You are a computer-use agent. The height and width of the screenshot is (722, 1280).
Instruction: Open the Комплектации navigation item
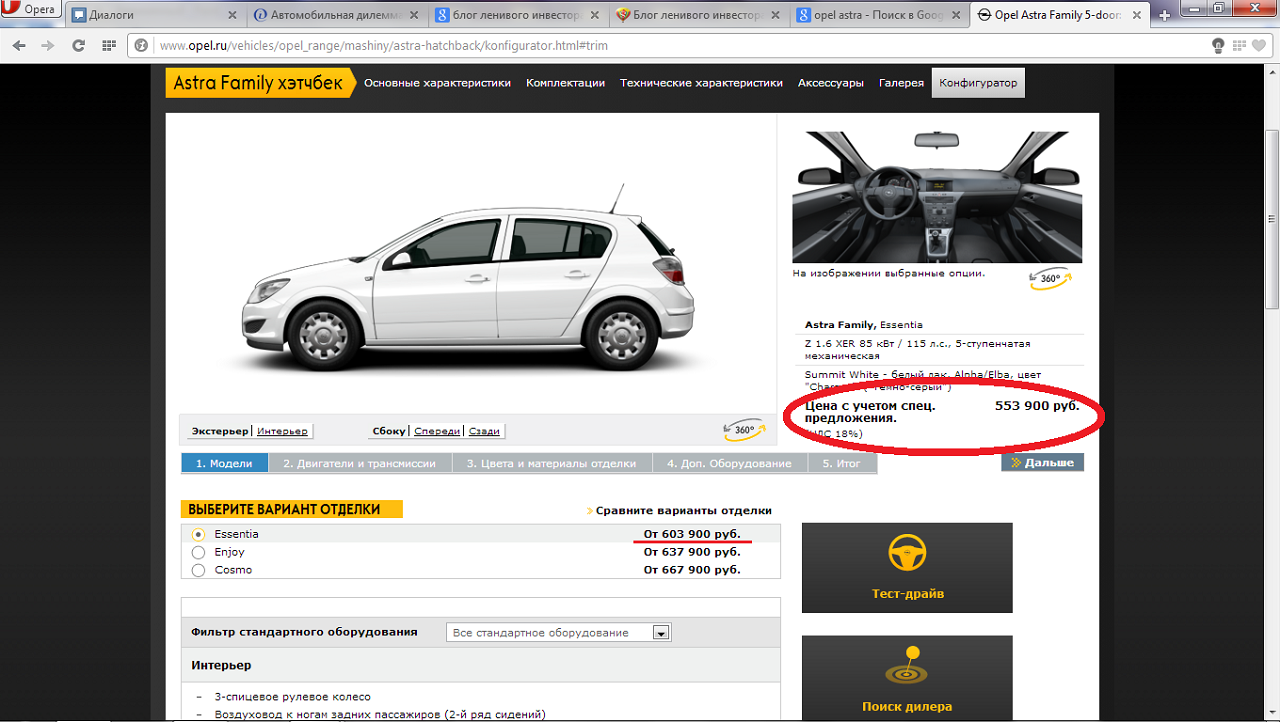(x=565, y=83)
